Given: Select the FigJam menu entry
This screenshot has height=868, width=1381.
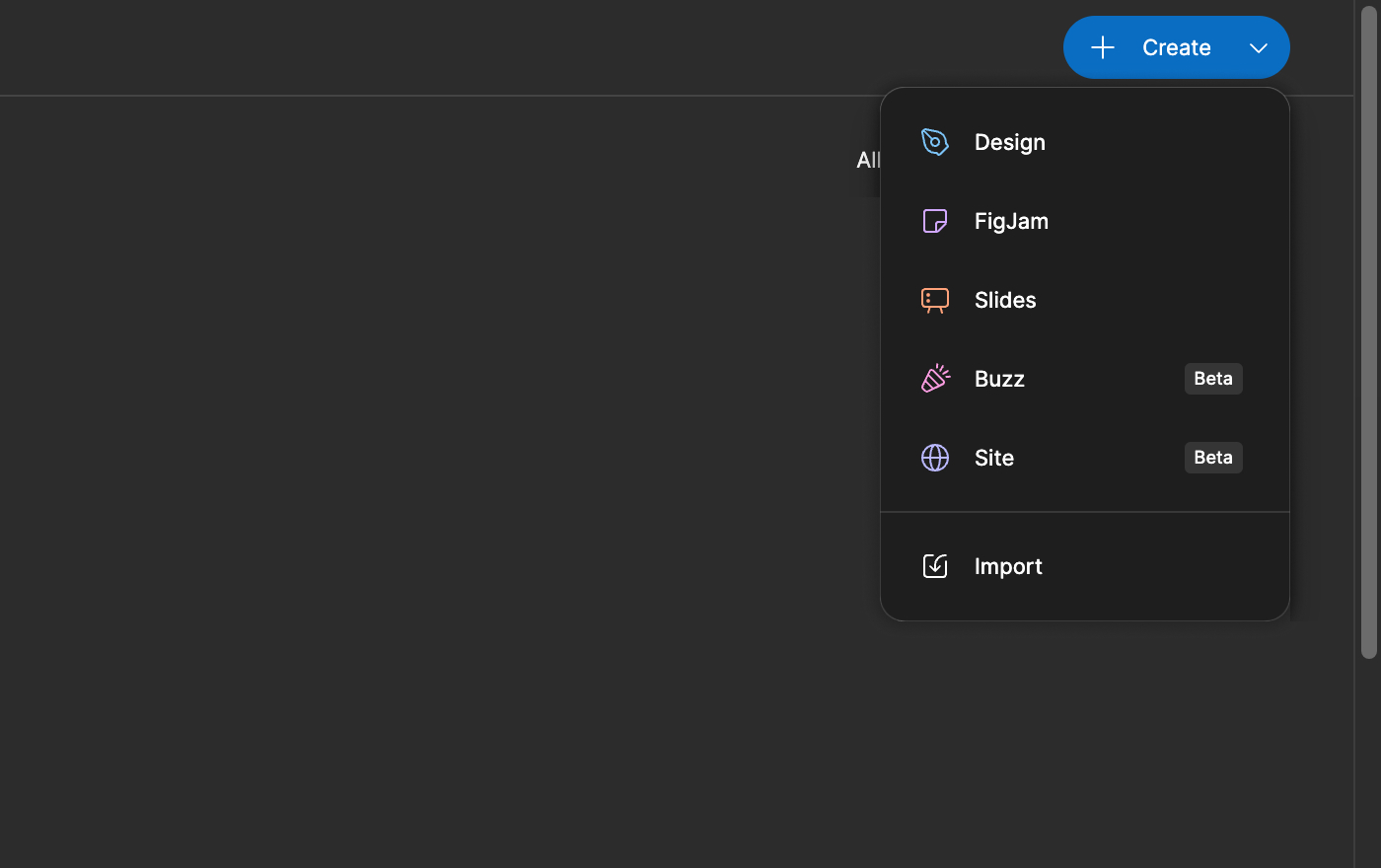Looking at the screenshot, I should pos(1085,221).
